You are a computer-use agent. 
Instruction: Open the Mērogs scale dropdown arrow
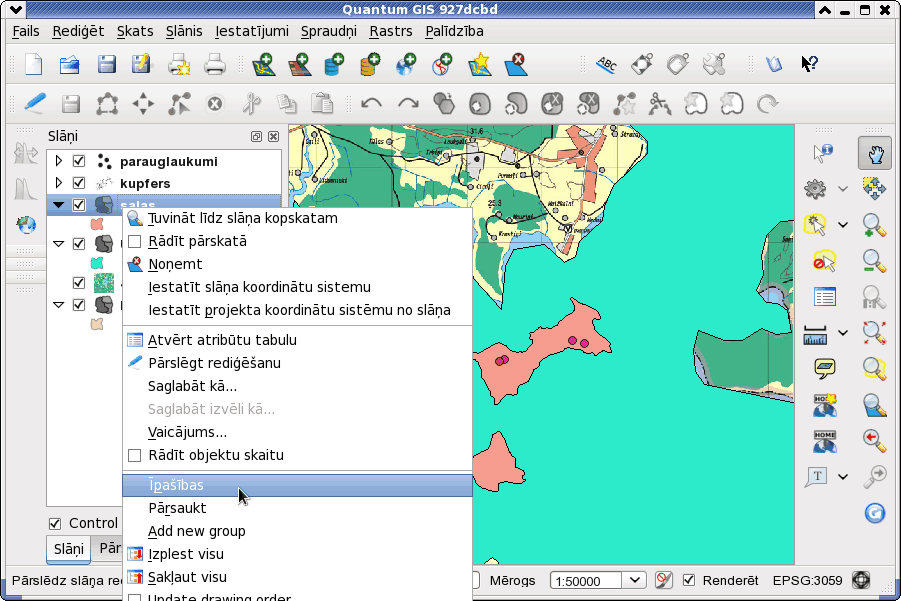634,580
